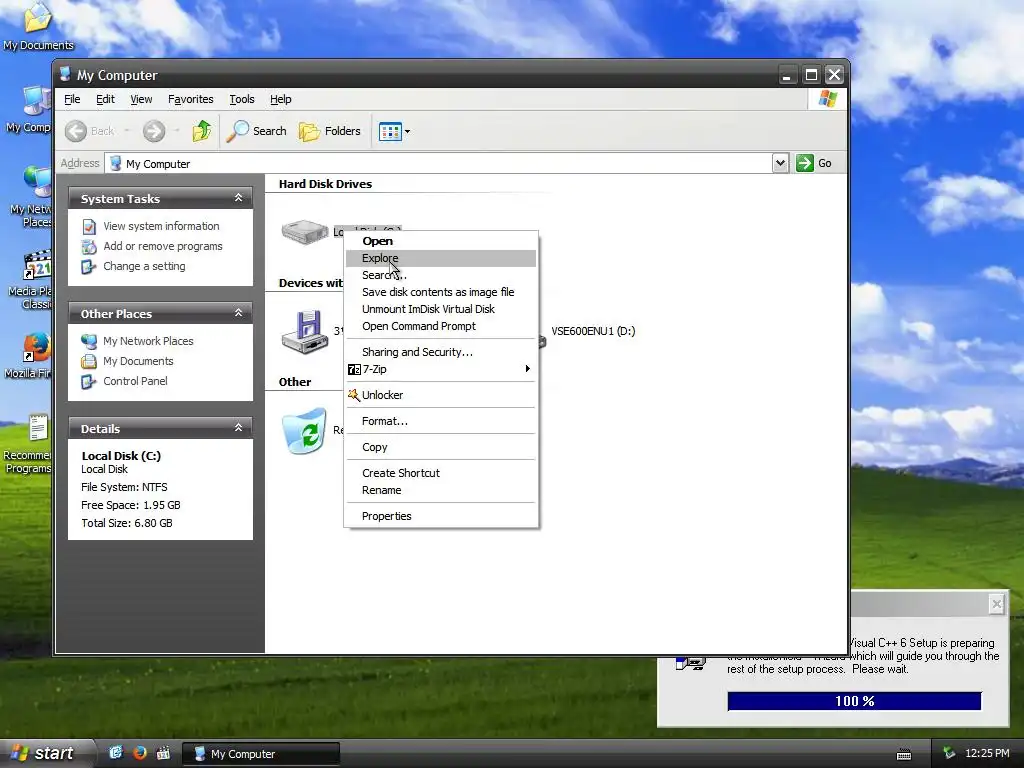Image resolution: width=1024 pixels, height=768 pixels.
Task: Choose Explore in context menu
Action: coord(441,258)
